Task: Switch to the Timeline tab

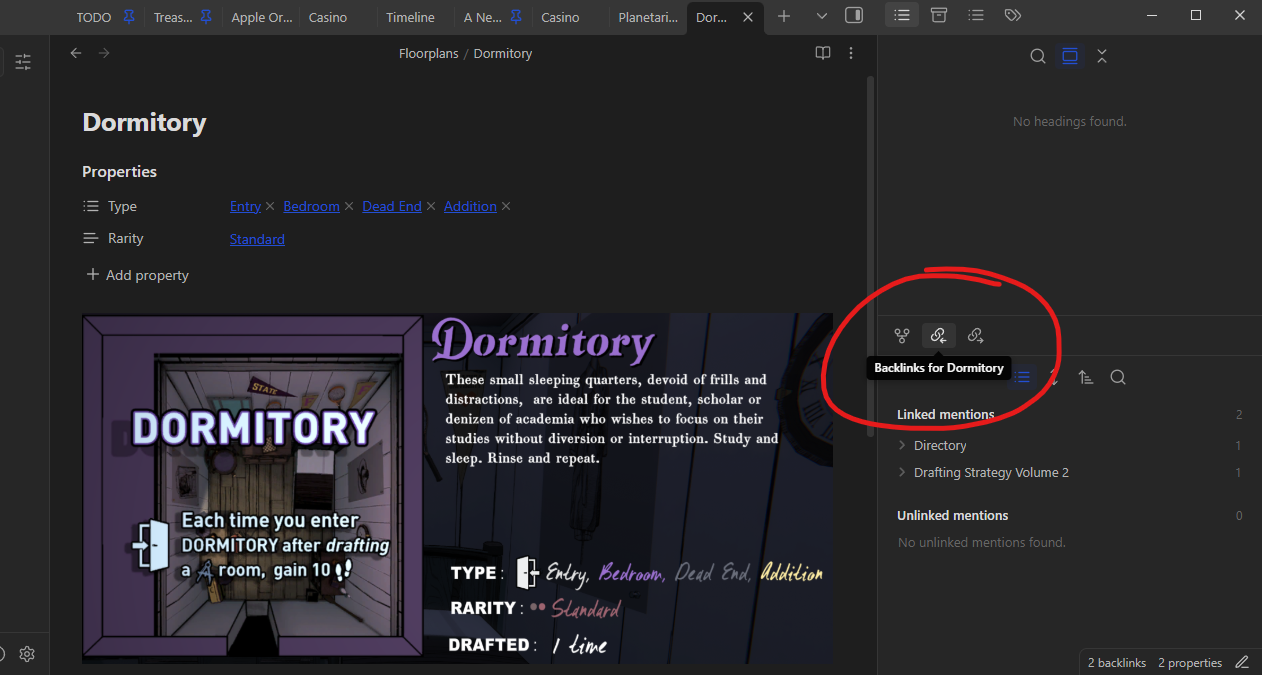Action: pos(410,17)
